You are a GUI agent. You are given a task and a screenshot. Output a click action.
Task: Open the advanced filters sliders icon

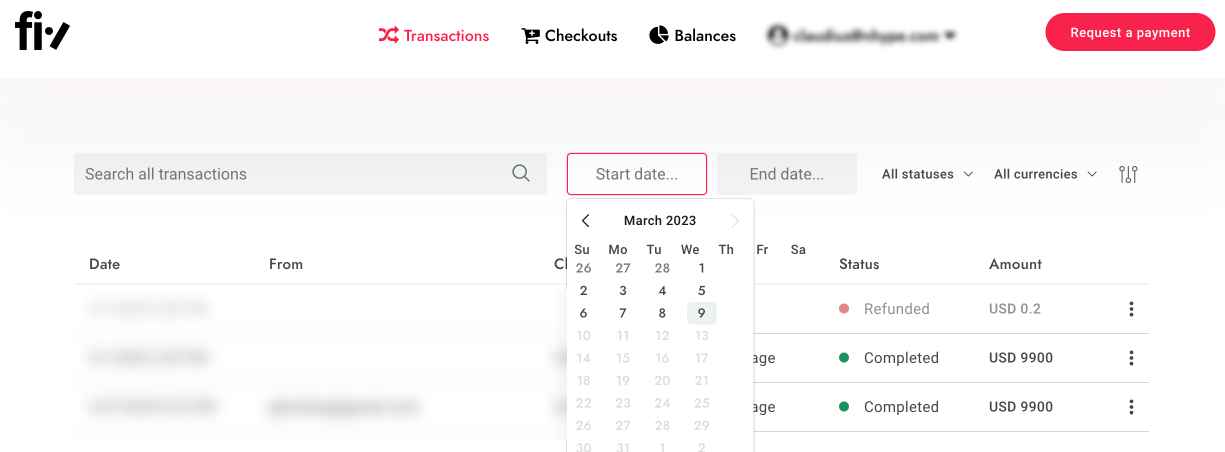(x=1128, y=174)
